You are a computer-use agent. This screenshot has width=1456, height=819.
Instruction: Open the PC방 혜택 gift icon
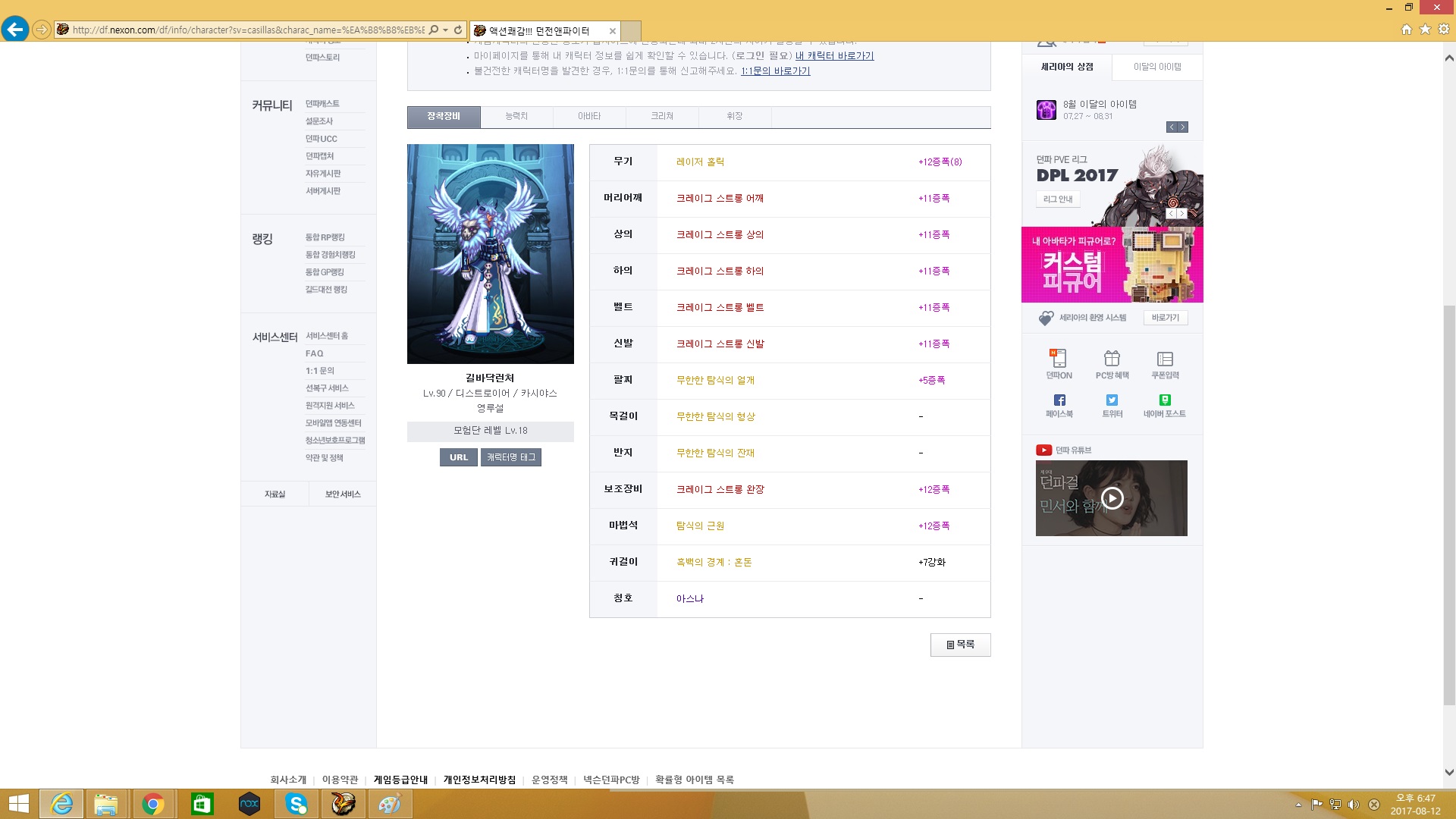(1112, 359)
